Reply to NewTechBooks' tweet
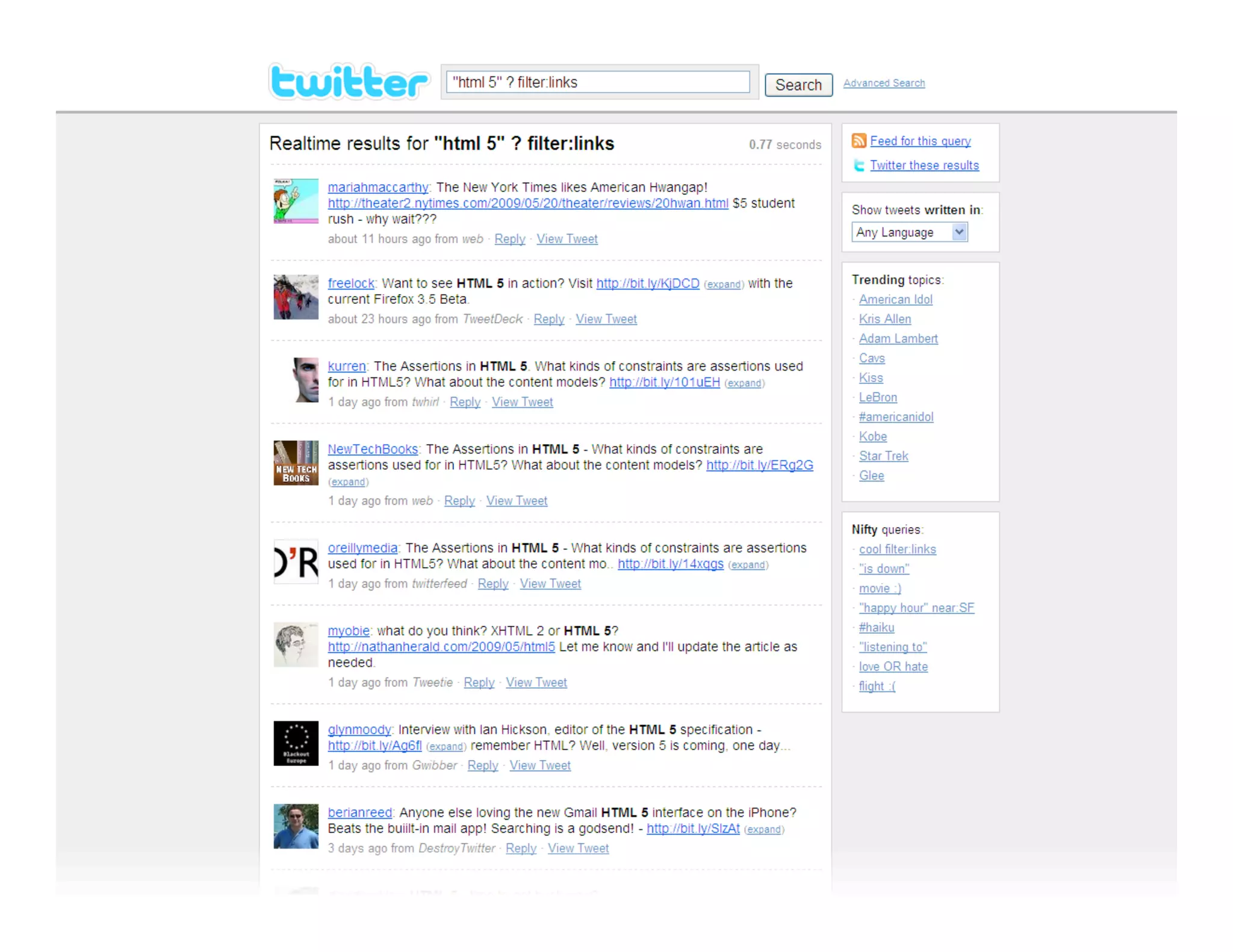The height and width of the screenshot is (952, 1233). [459, 501]
